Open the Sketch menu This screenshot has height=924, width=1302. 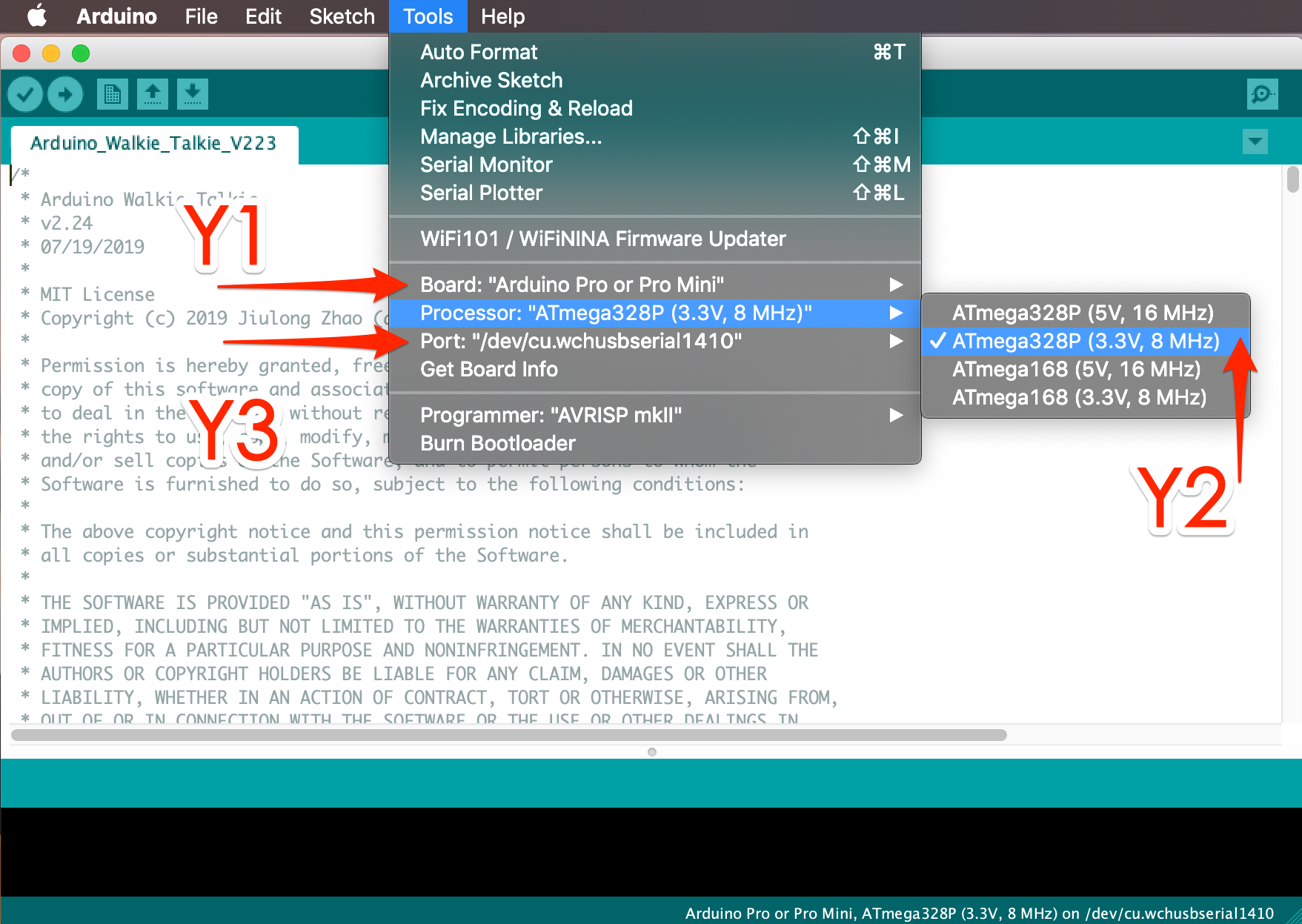click(342, 16)
